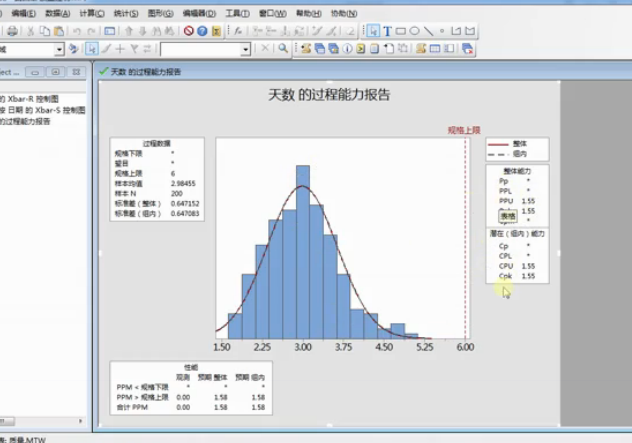632x443 pixels.
Task: Click the 性能 PPM table
Action: point(191,388)
